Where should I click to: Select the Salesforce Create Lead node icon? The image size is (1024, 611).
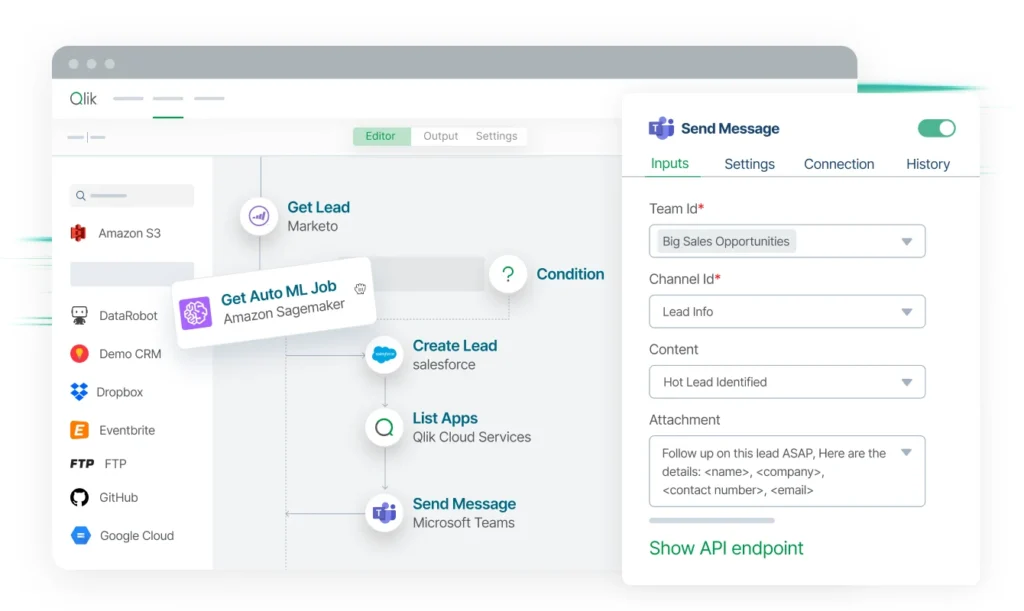click(x=384, y=355)
